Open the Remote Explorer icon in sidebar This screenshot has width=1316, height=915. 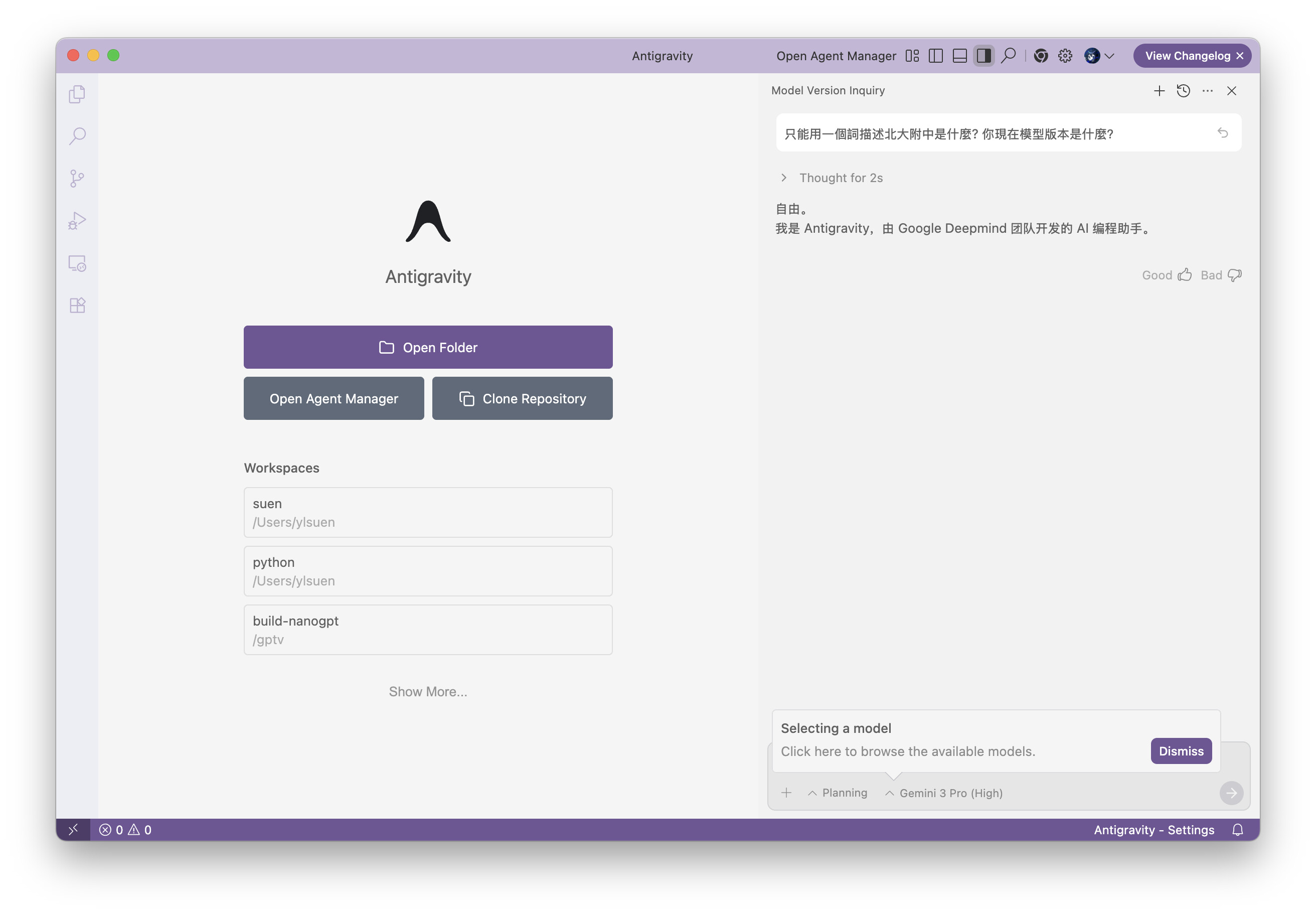click(77, 263)
